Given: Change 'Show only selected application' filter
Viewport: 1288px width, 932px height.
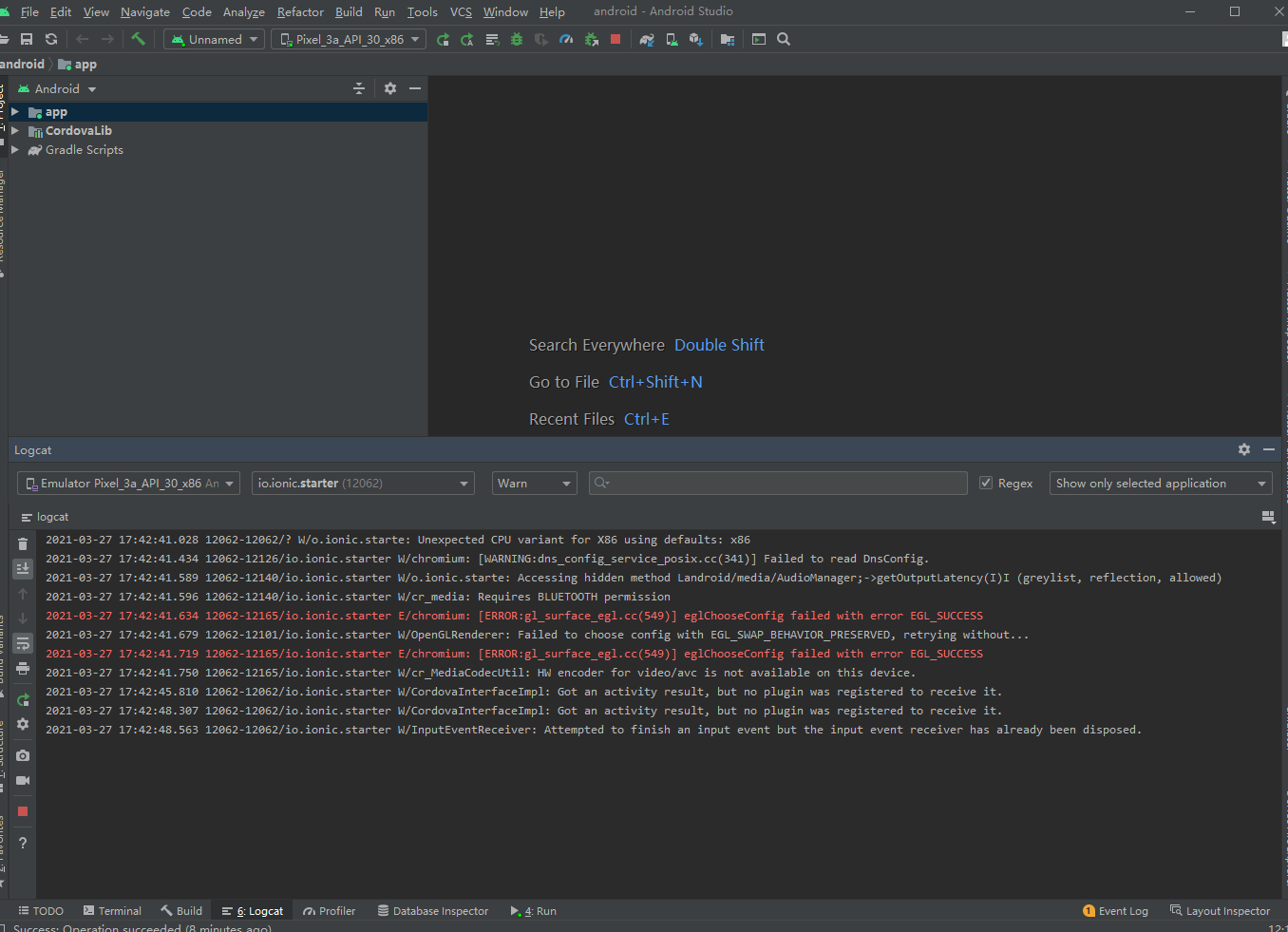Looking at the screenshot, I should point(1160,483).
